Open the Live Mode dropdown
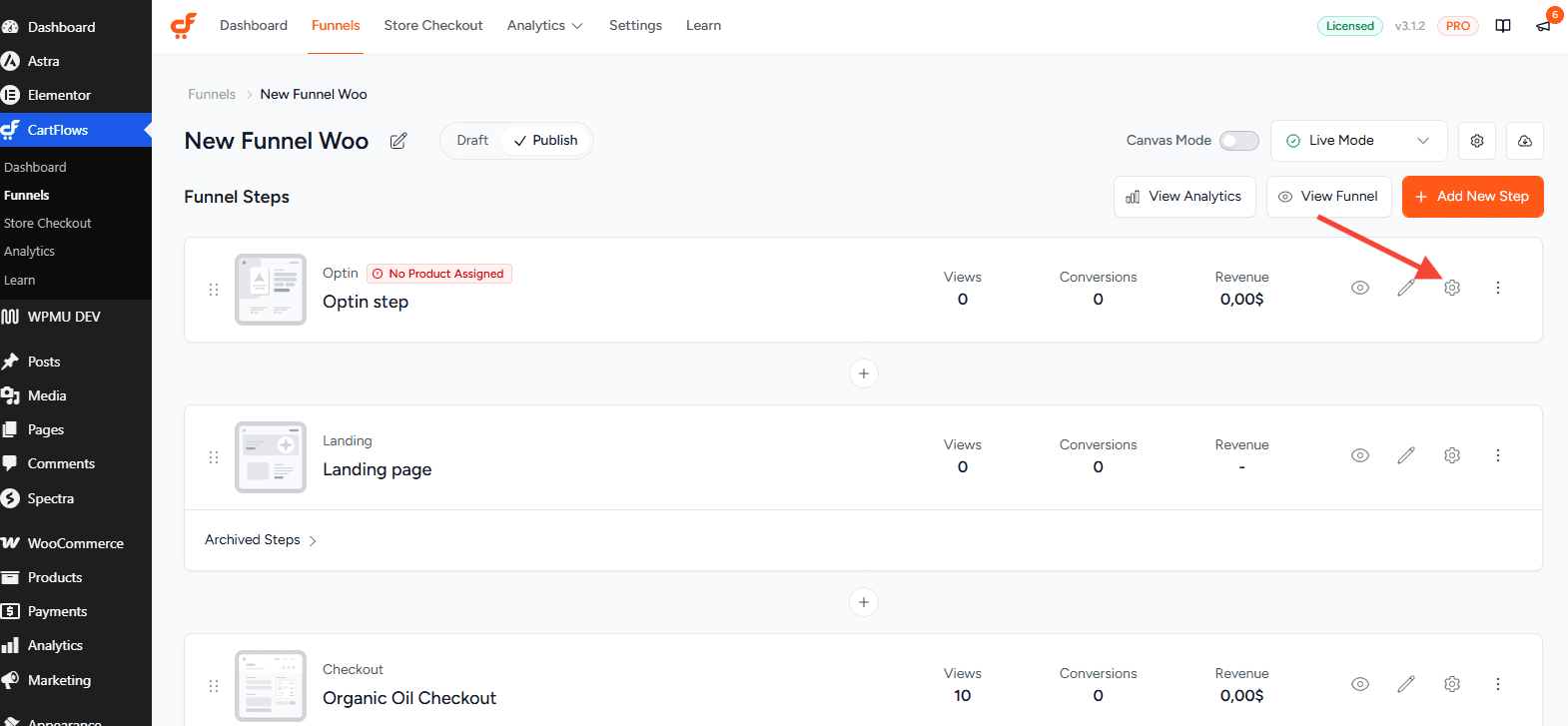Screen dimensions: 1568x726 click(x=1358, y=141)
